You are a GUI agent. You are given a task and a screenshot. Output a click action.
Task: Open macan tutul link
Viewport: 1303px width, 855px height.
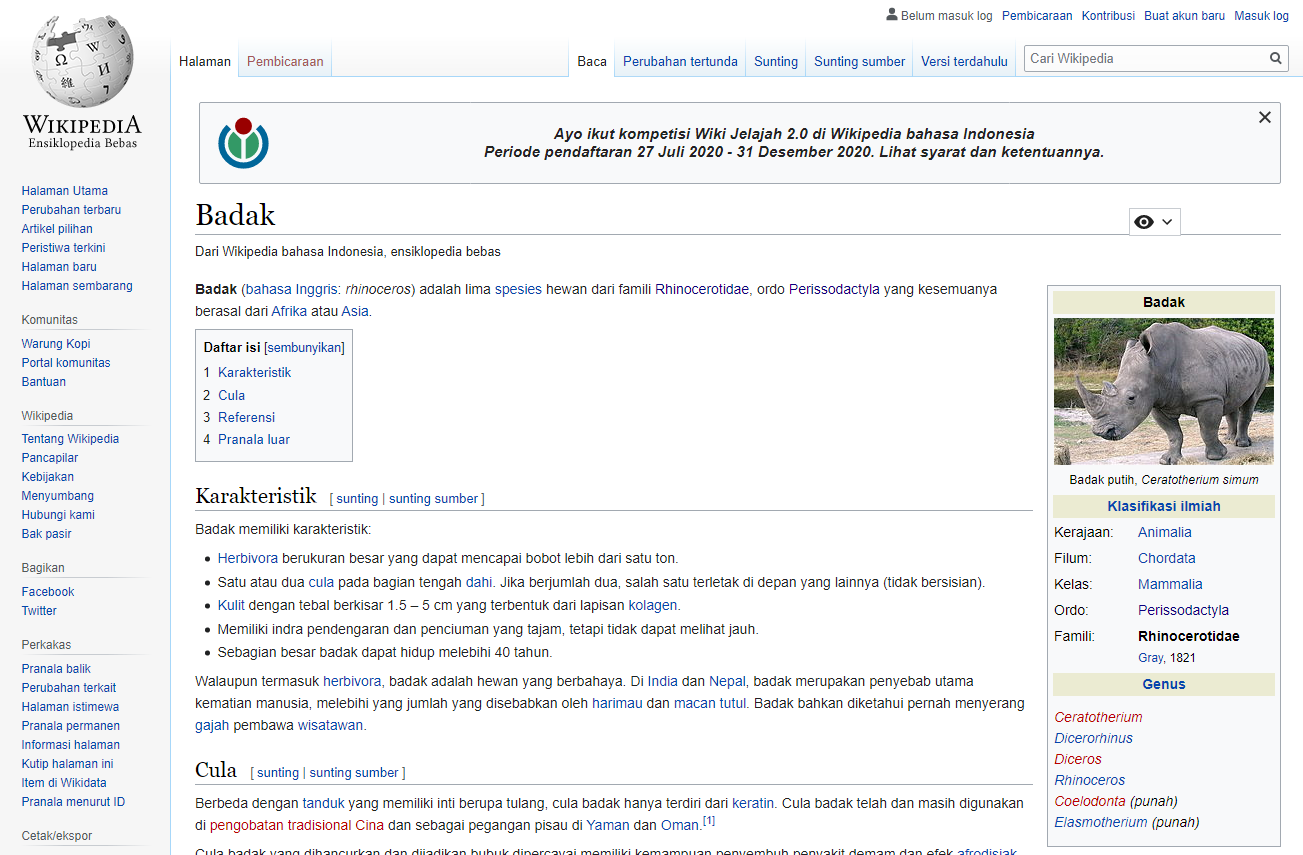tap(710, 703)
